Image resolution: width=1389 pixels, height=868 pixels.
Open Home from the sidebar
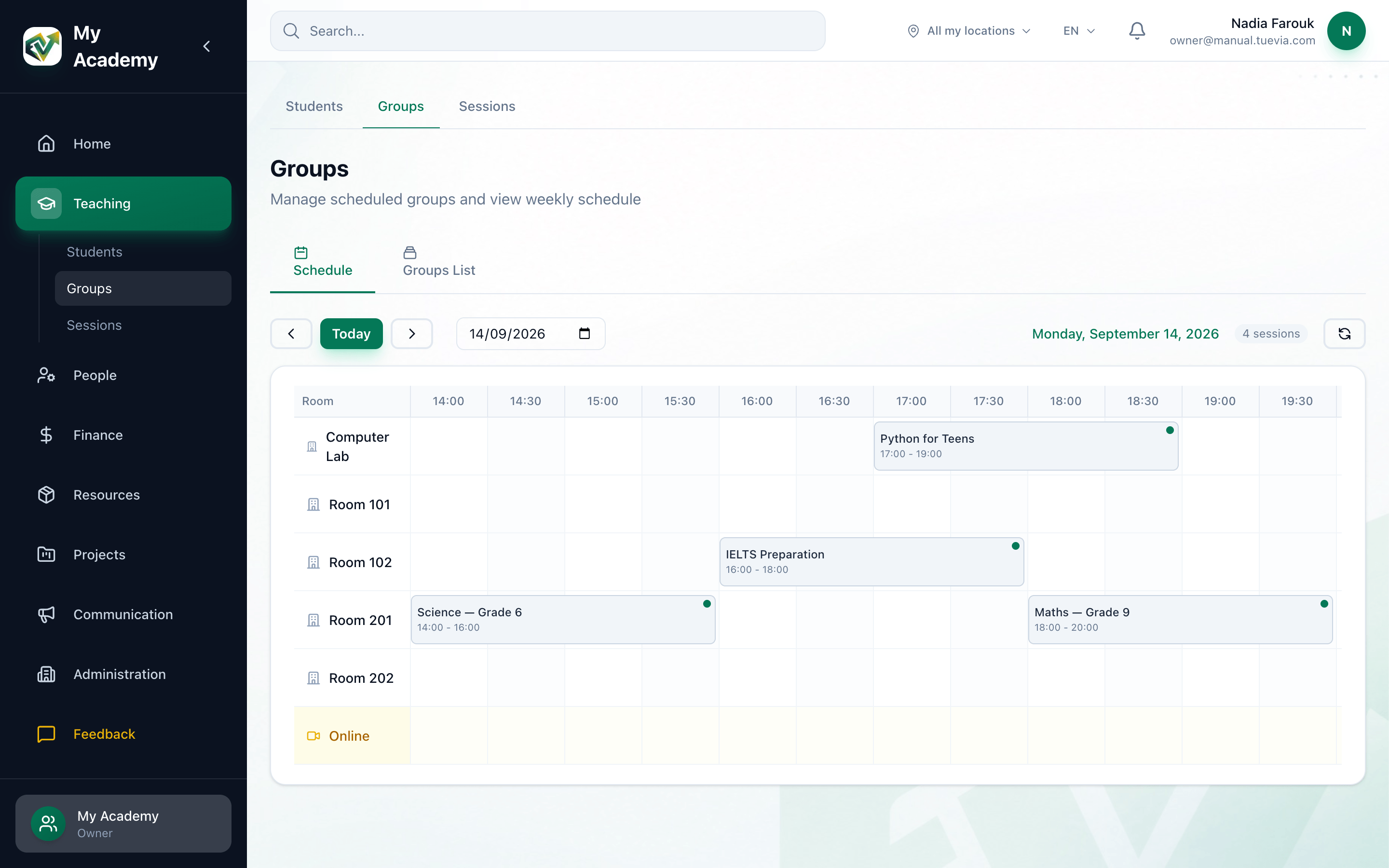123,144
